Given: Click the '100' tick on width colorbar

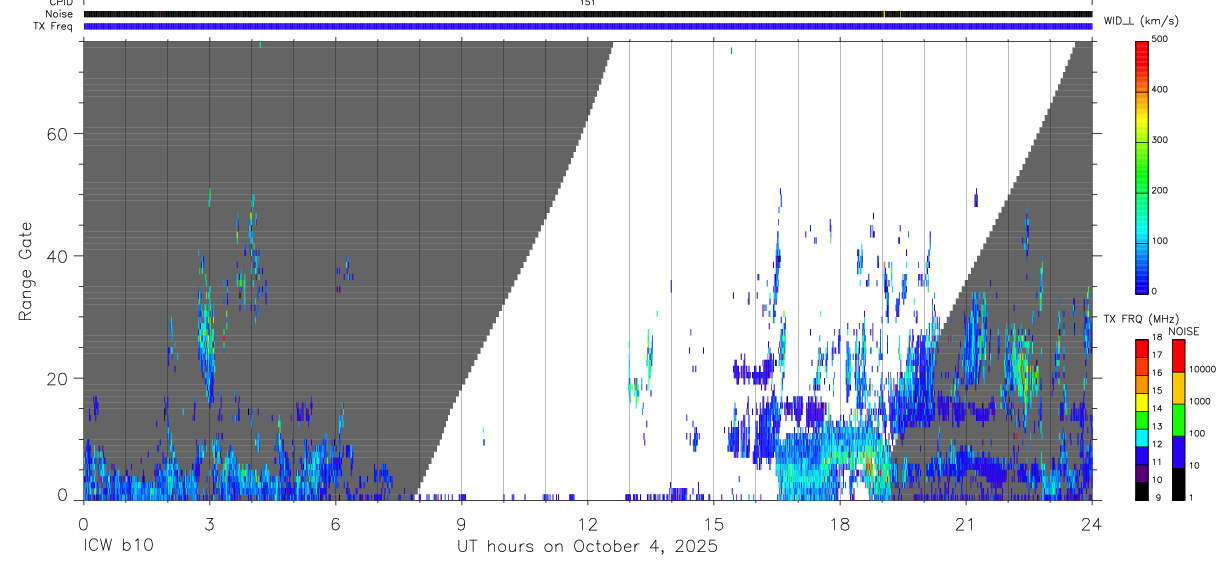Looking at the screenshot, I should [x=1159, y=241].
